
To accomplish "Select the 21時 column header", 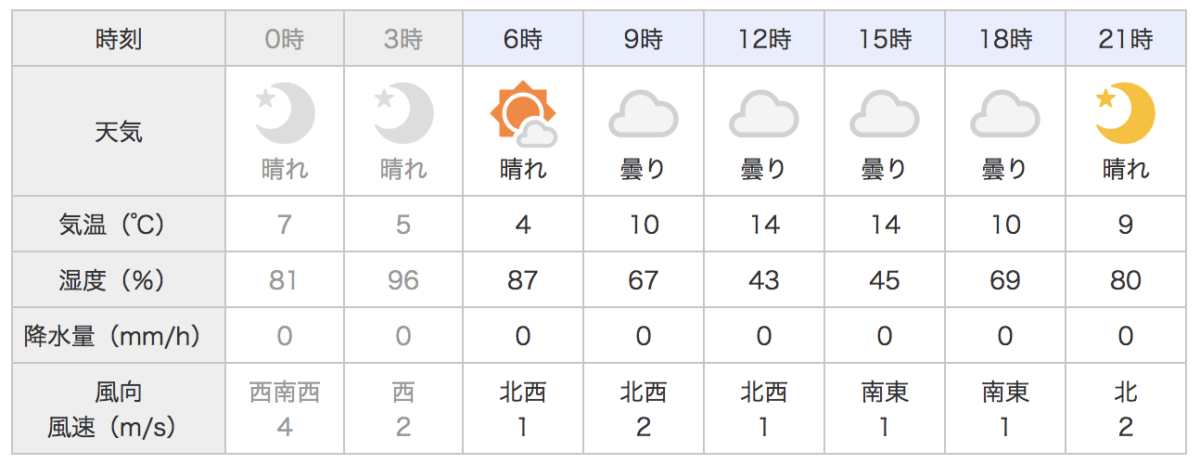I will (x=1125, y=40).
